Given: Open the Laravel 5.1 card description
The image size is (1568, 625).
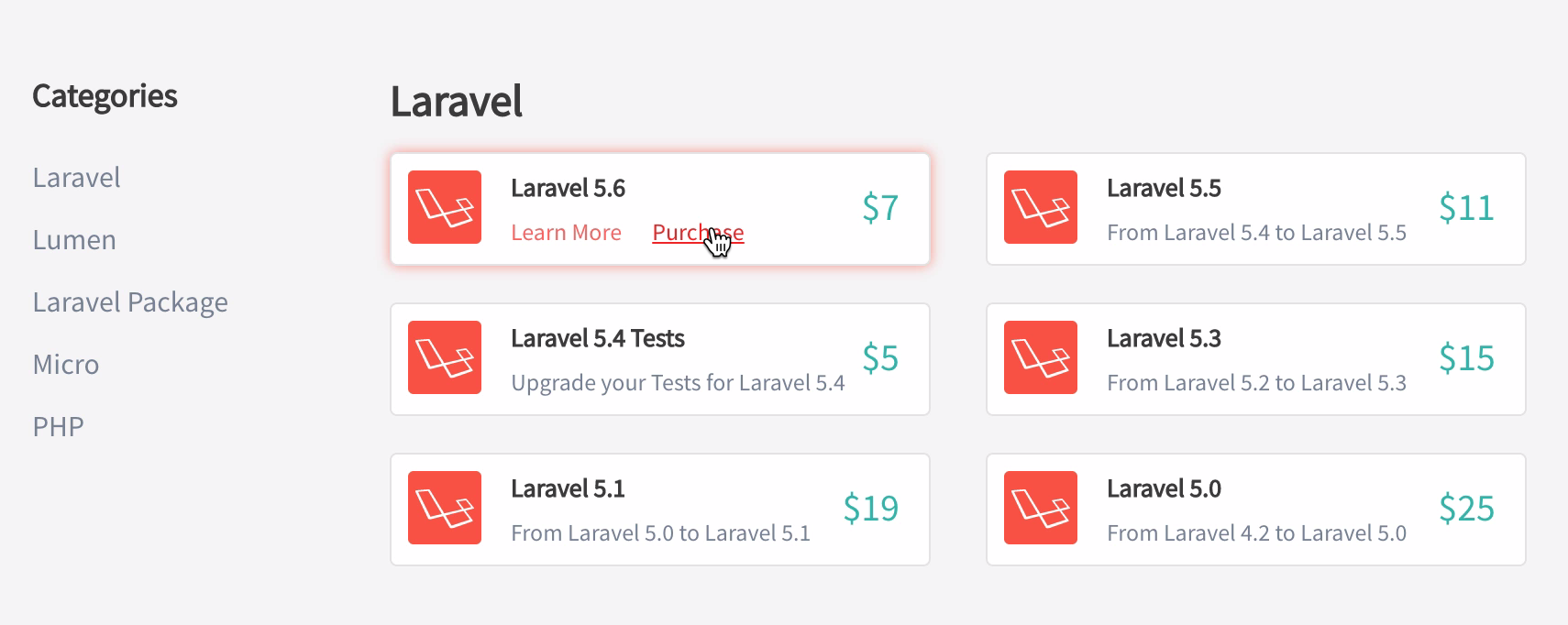Looking at the screenshot, I should pos(660,533).
